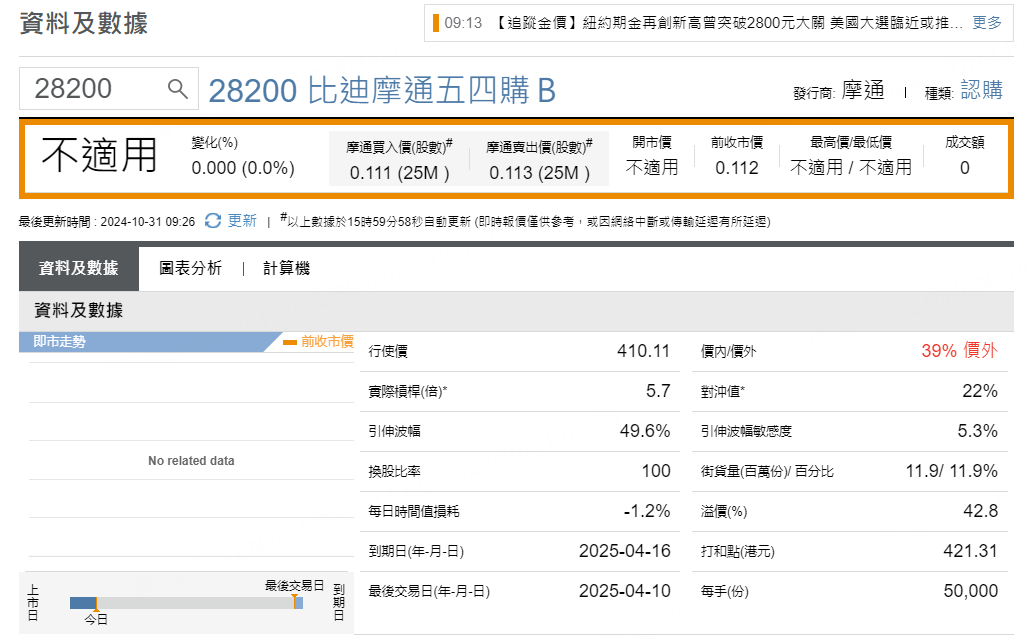The height and width of the screenshot is (640, 1027).
Task: Click the 換股比率 value 100
Action: point(656,471)
